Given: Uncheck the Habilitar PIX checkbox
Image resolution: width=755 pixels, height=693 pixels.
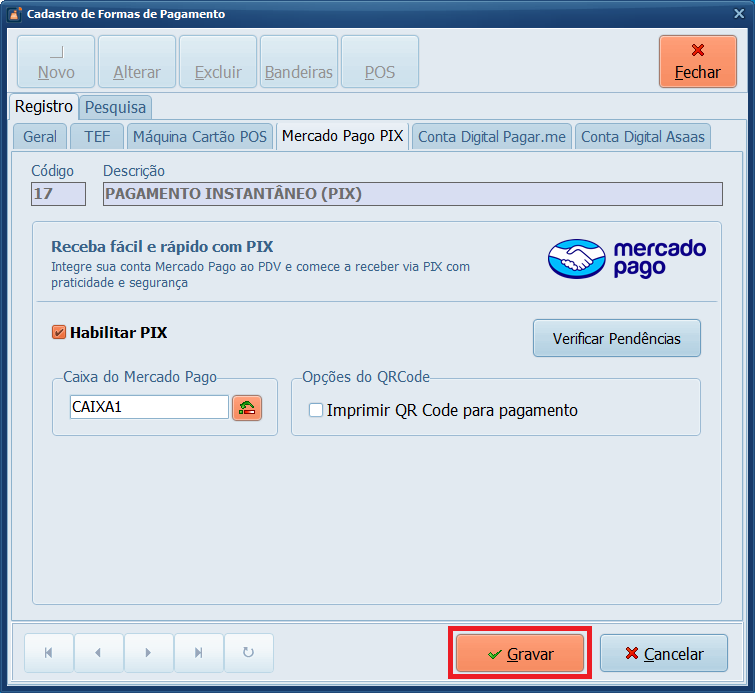Looking at the screenshot, I should coord(59,332).
